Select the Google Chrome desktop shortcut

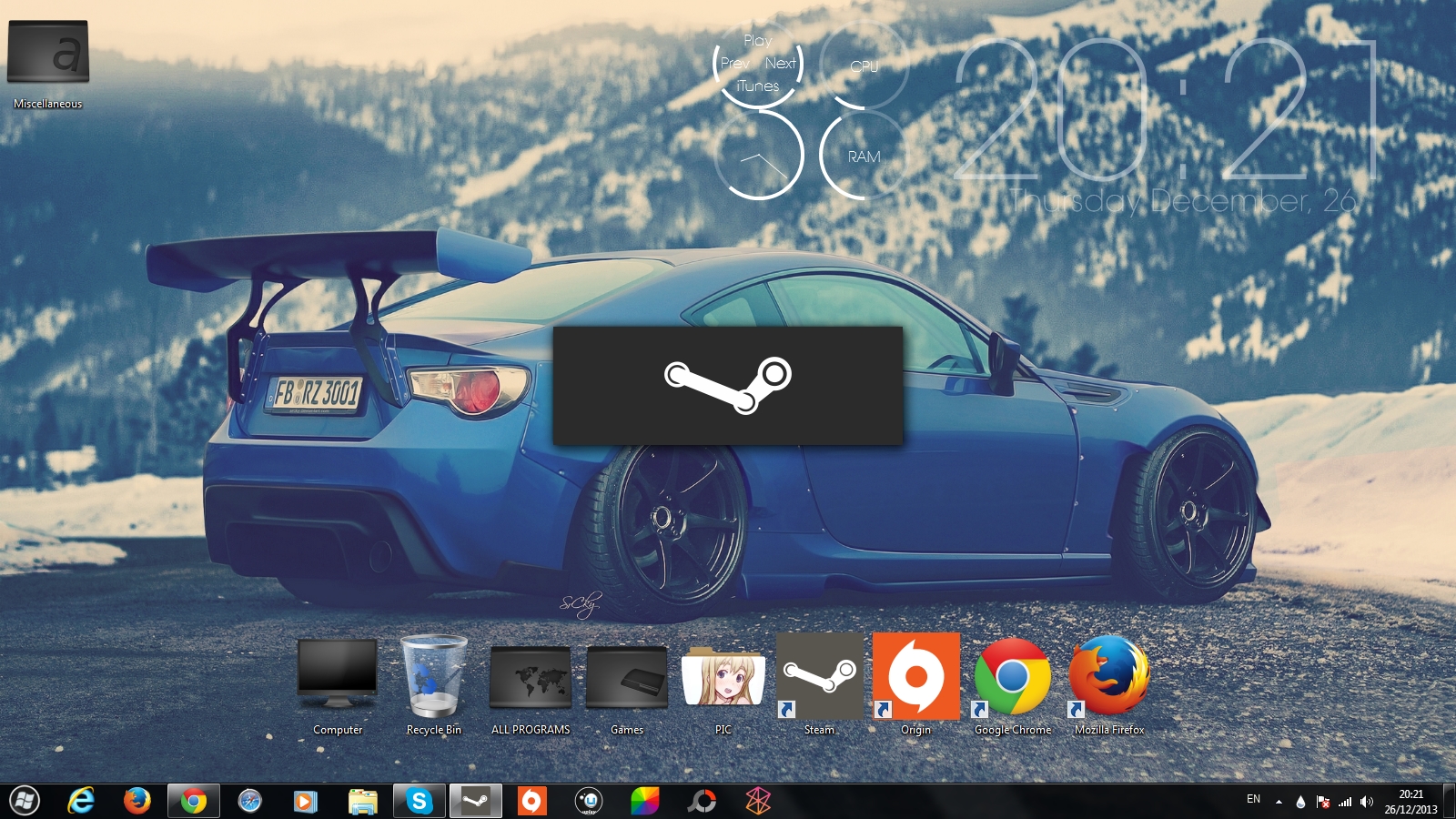click(x=1013, y=686)
